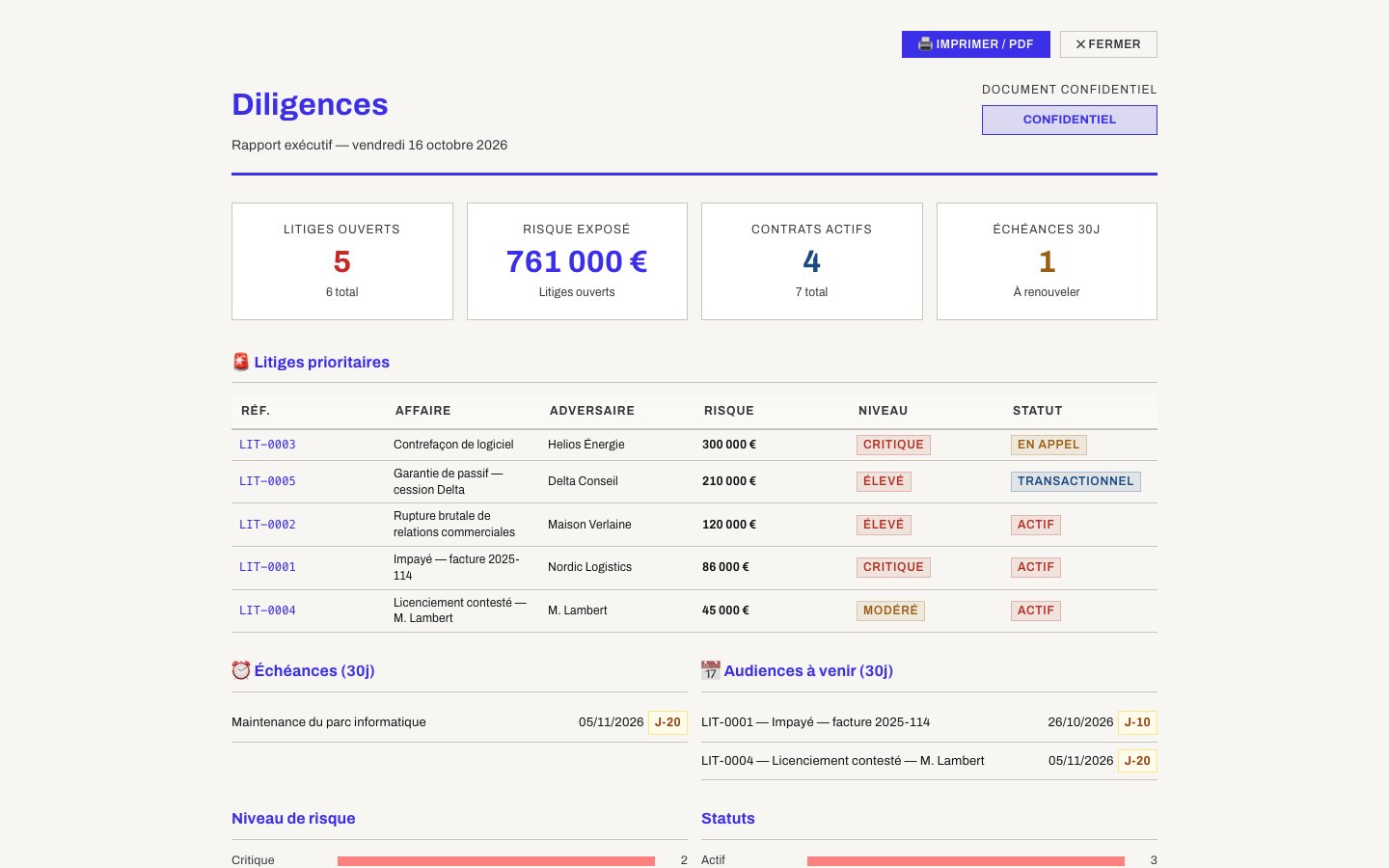This screenshot has width=1389, height=868.
Task: Click the J-10 countdown badge
Action: pos(1137,722)
